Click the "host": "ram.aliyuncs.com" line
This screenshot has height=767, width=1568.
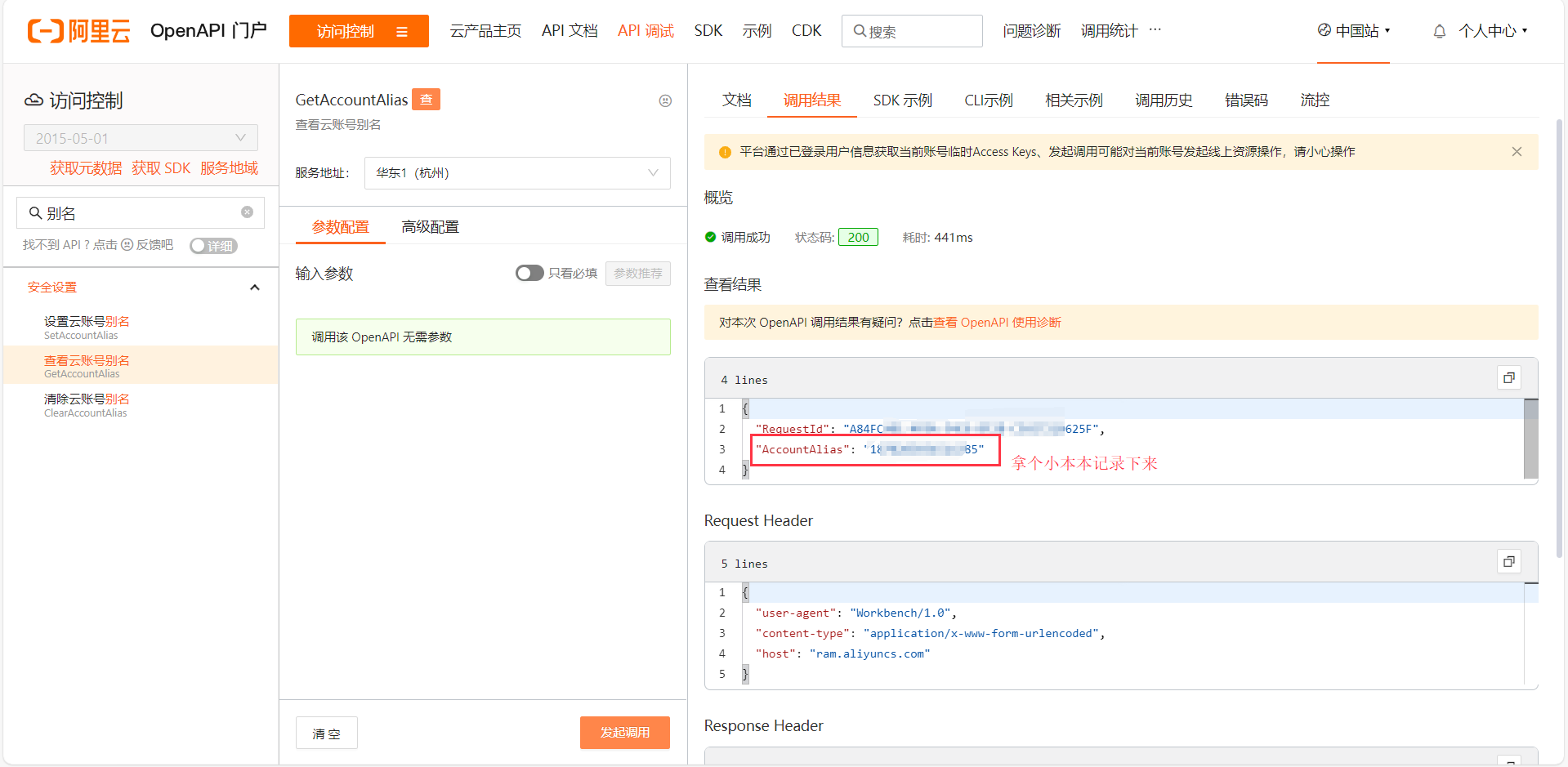tap(842, 653)
